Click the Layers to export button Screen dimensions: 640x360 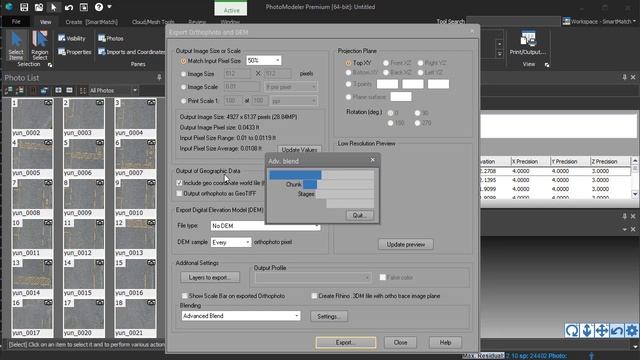210,277
